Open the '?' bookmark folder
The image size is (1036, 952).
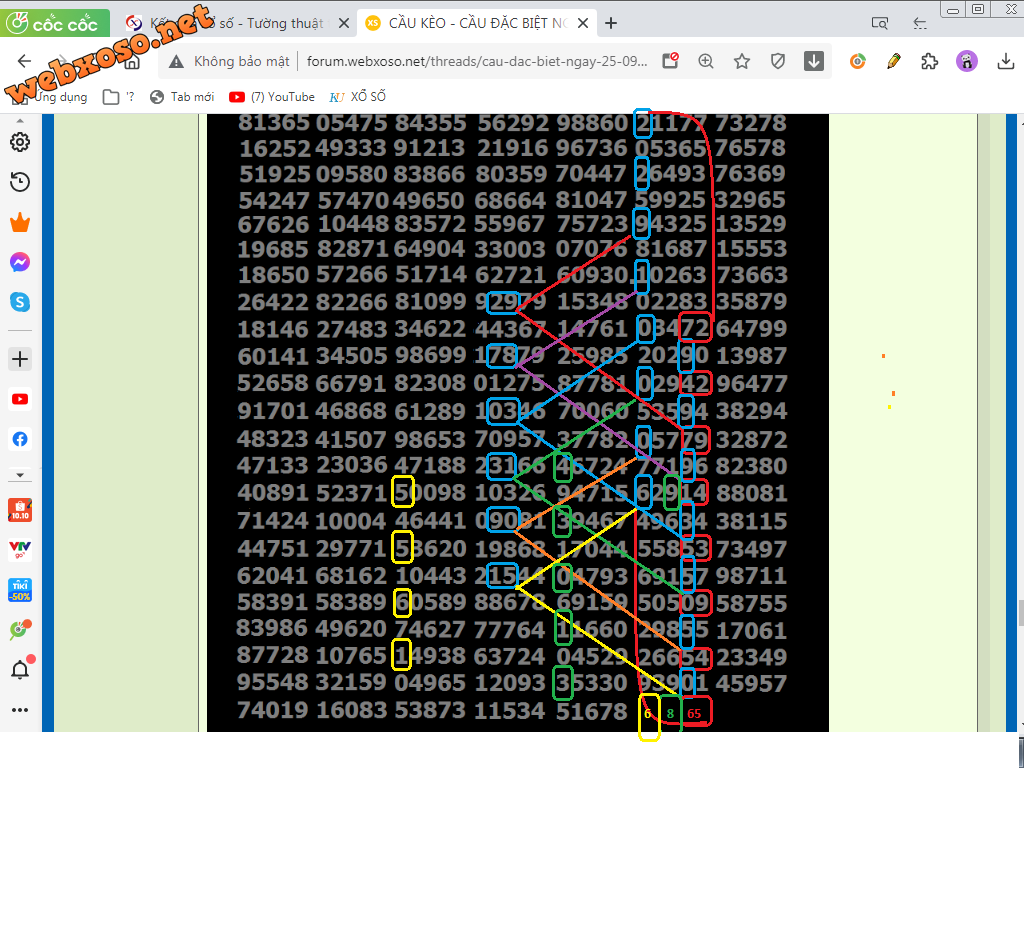tap(119, 97)
